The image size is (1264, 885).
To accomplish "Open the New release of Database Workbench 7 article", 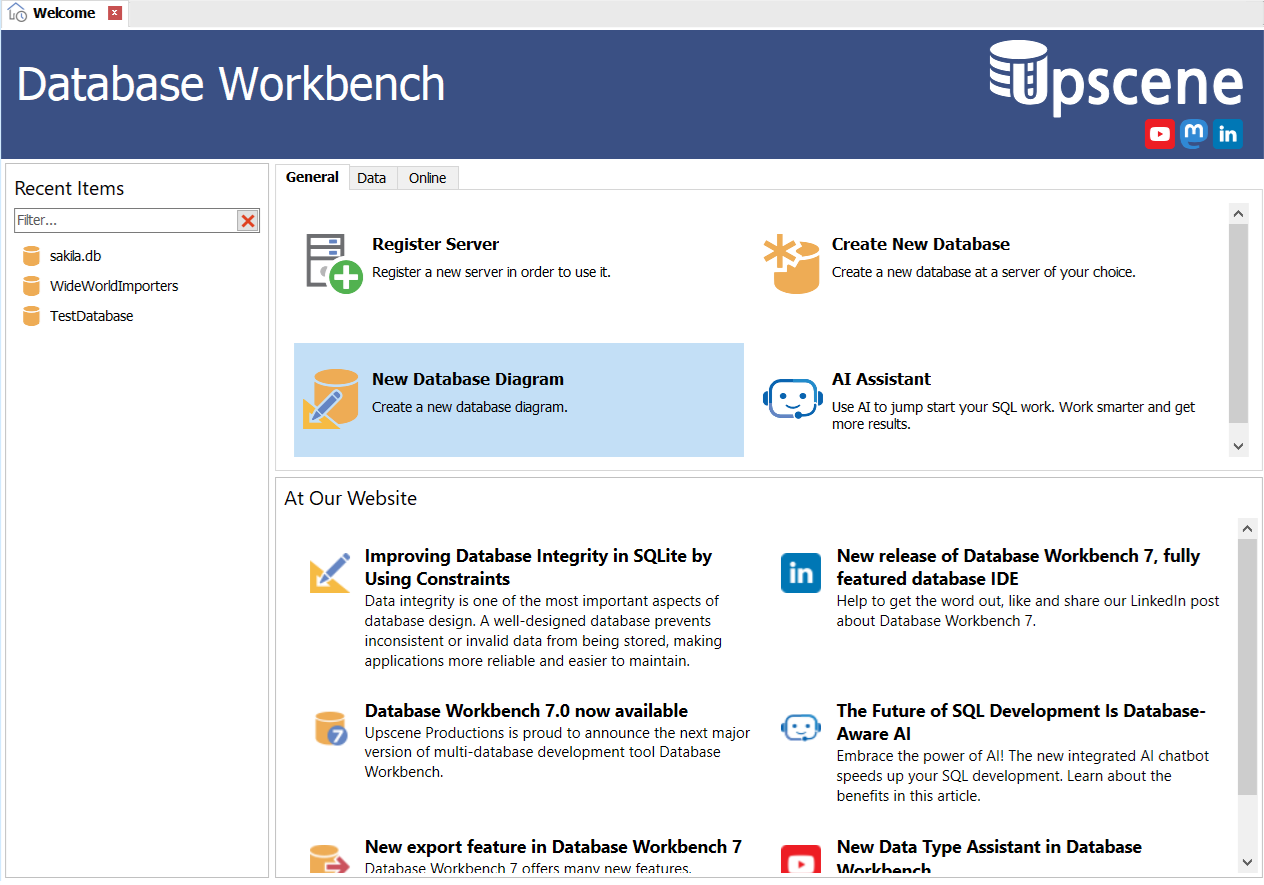I will tap(1018, 567).
